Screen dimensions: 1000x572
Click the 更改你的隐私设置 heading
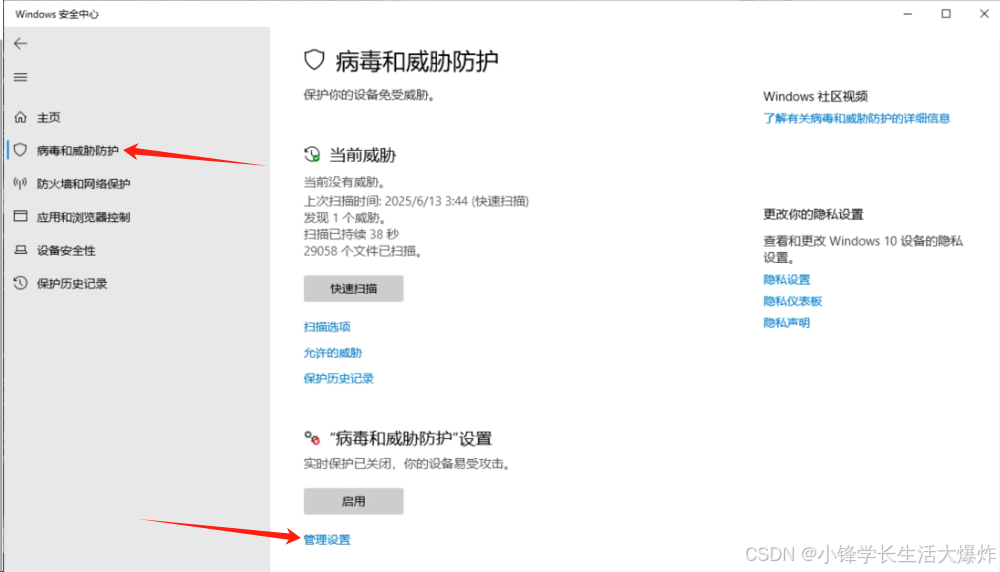pyautogui.click(x=813, y=214)
